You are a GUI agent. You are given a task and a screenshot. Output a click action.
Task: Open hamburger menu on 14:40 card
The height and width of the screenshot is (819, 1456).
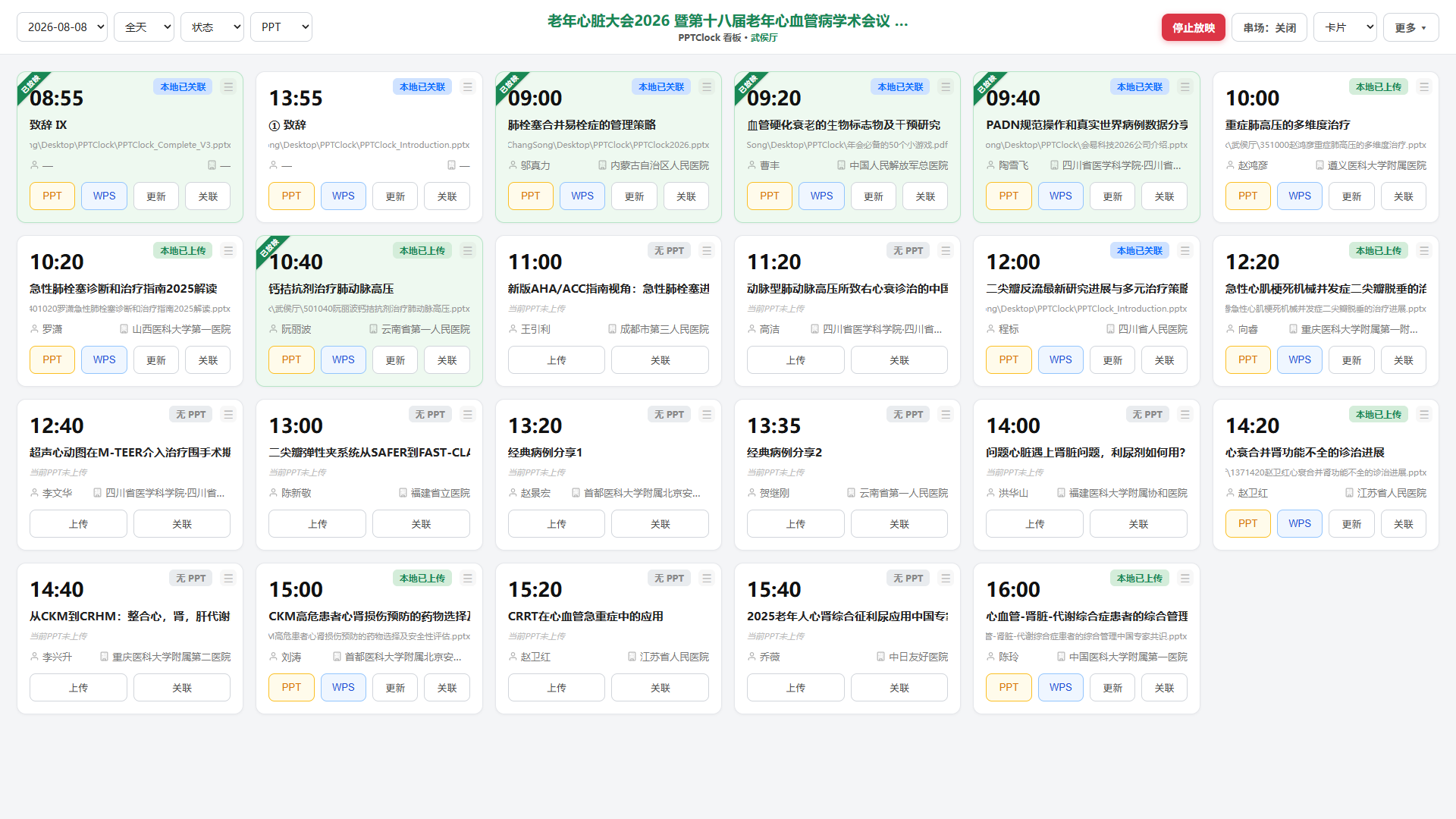tap(228, 579)
